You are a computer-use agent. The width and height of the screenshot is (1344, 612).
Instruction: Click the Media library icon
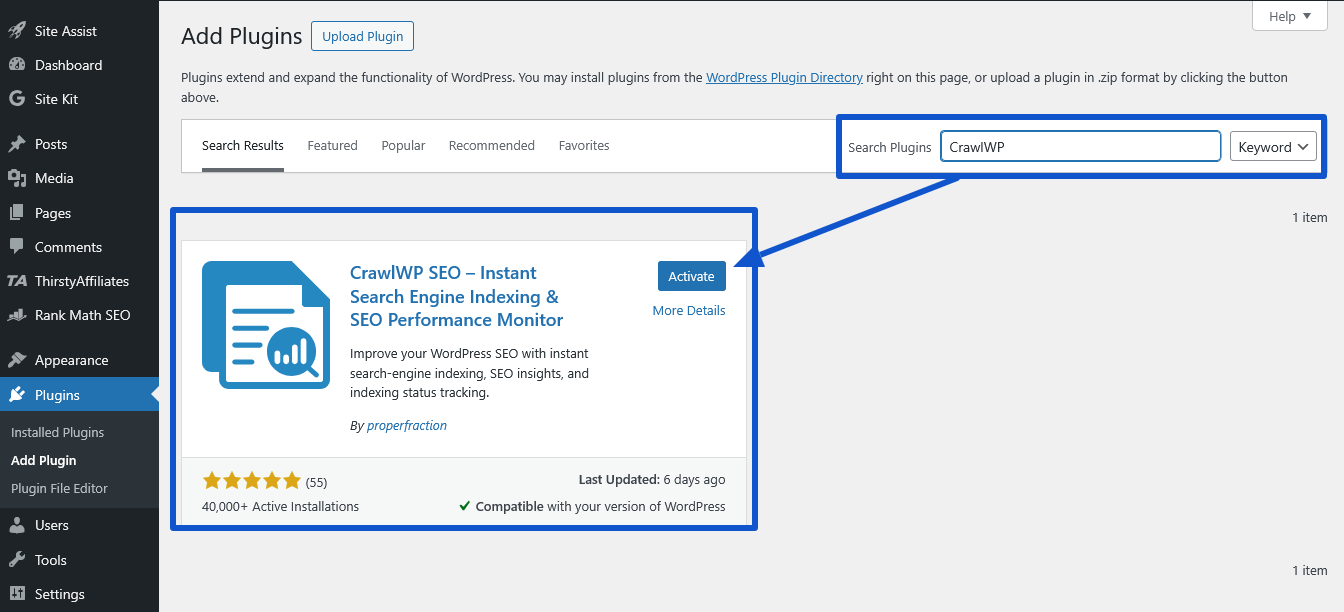[x=17, y=178]
